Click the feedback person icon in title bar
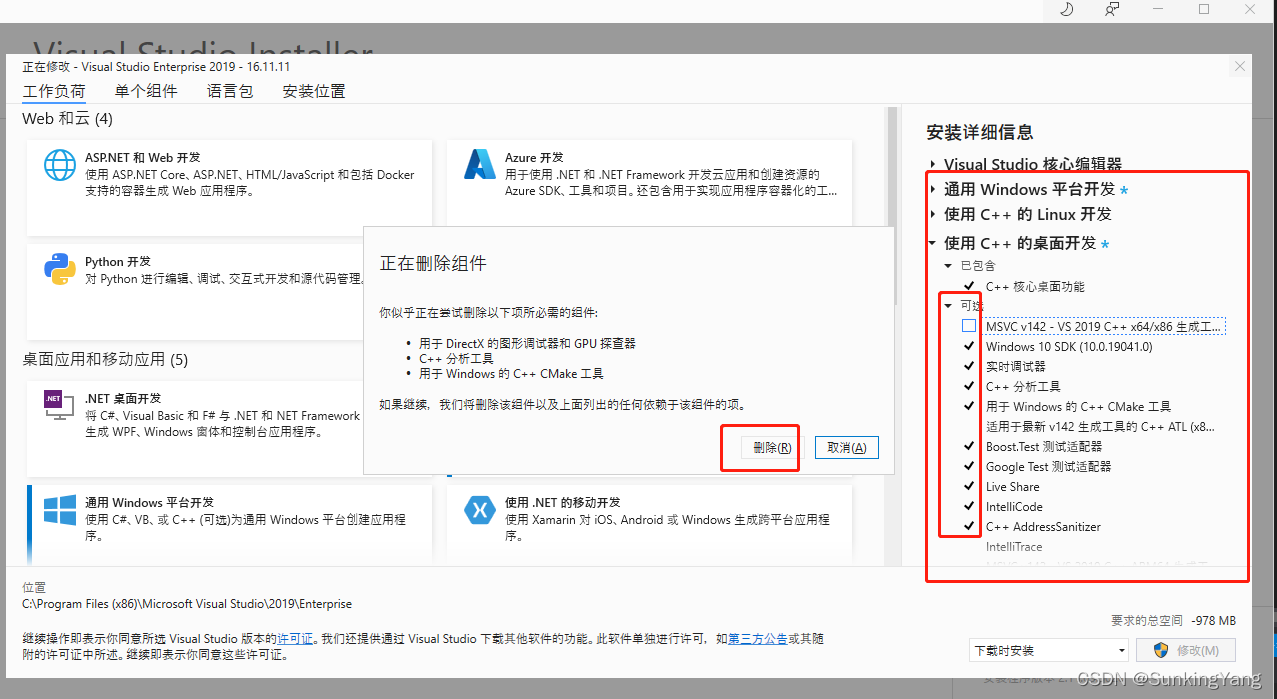This screenshot has height=699, width=1277. click(1112, 9)
